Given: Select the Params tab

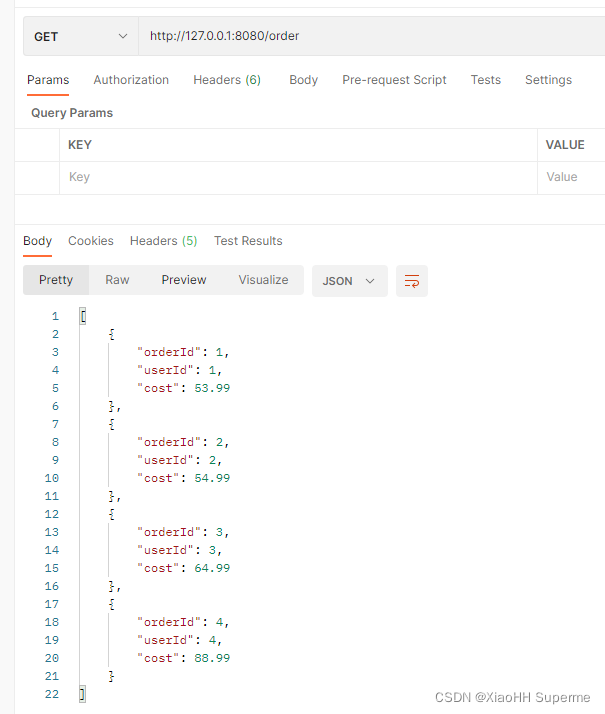Looking at the screenshot, I should tap(48, 80).
